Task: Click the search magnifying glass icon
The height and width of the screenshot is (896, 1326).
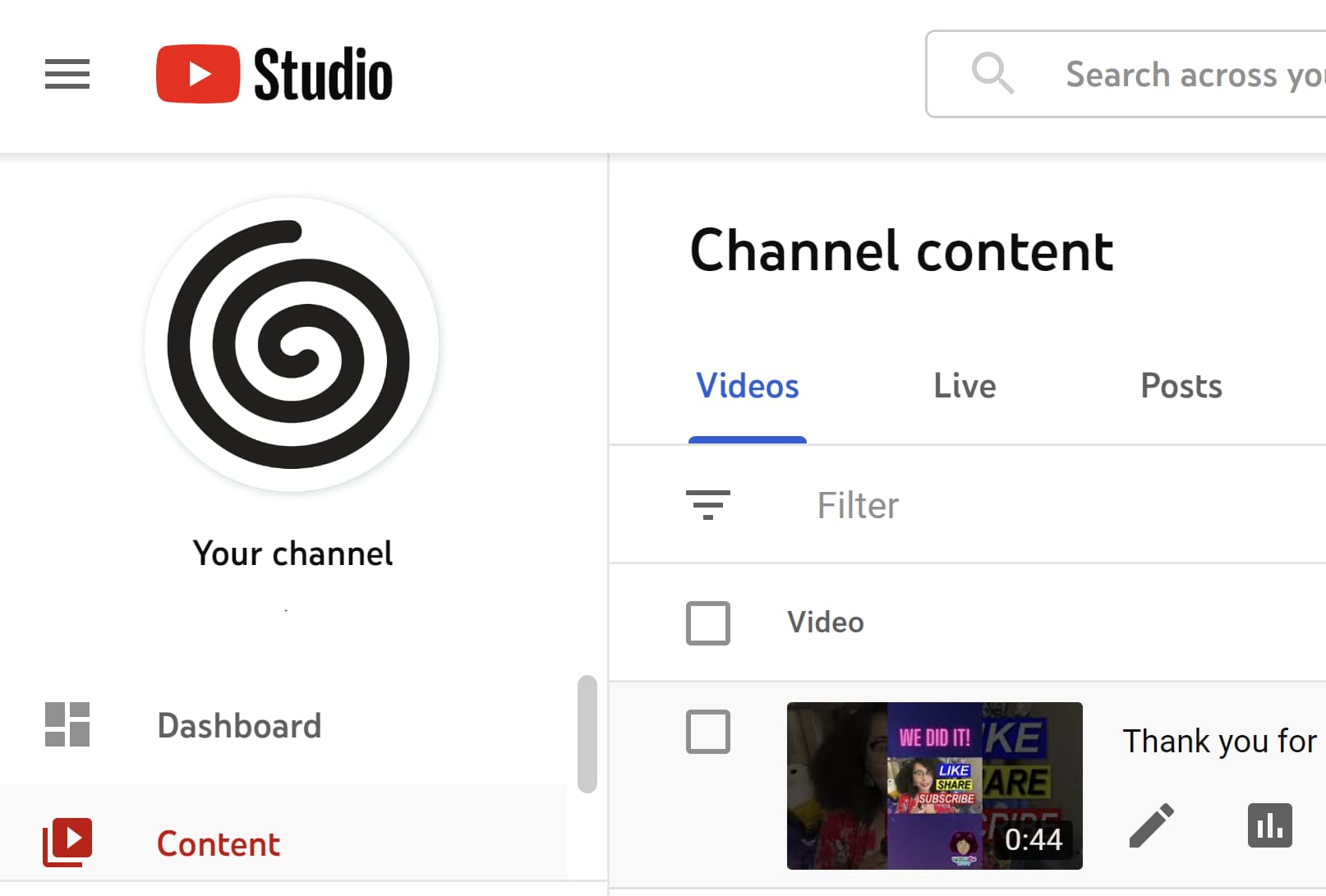Action: (x=994, y=74)
